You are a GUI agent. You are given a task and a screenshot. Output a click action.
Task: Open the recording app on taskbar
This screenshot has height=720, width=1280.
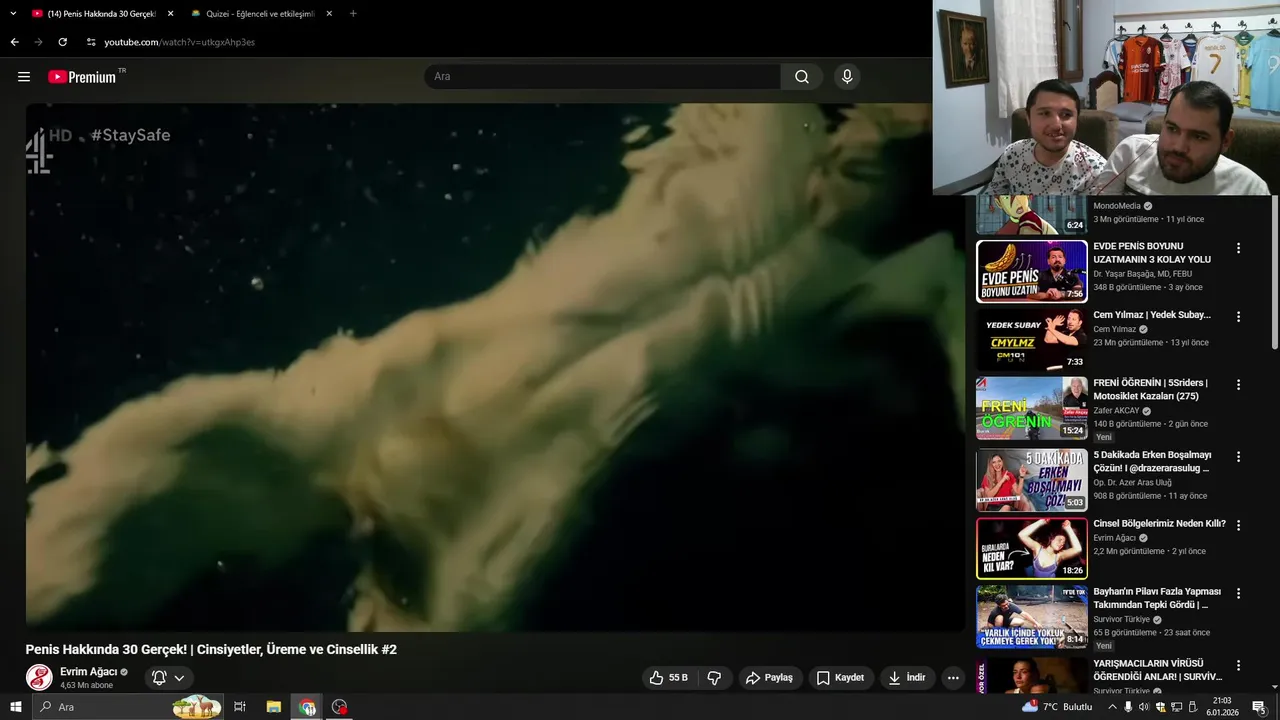[x=340, y=707]
